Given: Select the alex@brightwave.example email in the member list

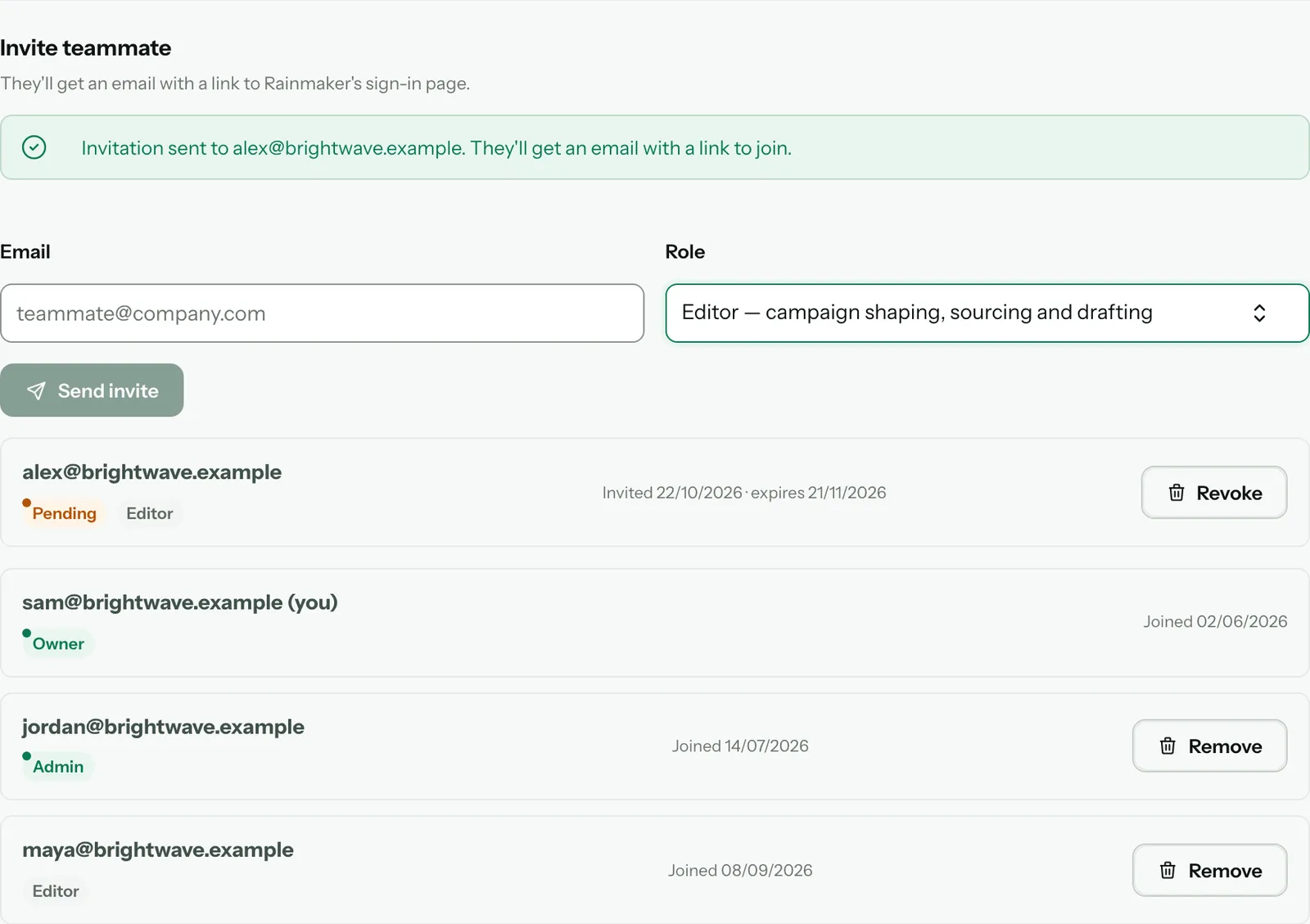Looking at the screenshot, I should click(151, 472).
